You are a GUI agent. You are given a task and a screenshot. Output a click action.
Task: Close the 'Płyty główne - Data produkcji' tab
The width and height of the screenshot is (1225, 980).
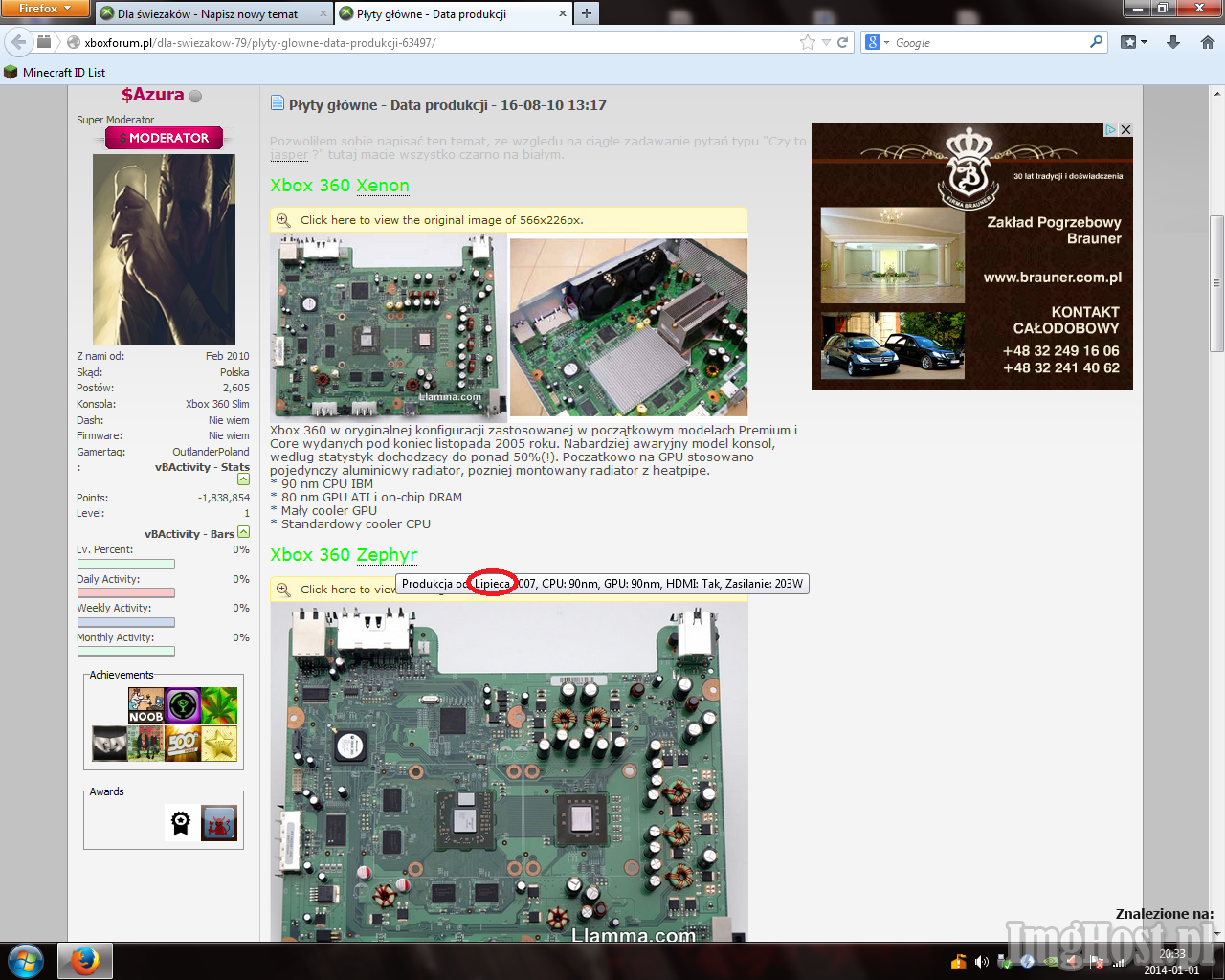click(563, 13)
